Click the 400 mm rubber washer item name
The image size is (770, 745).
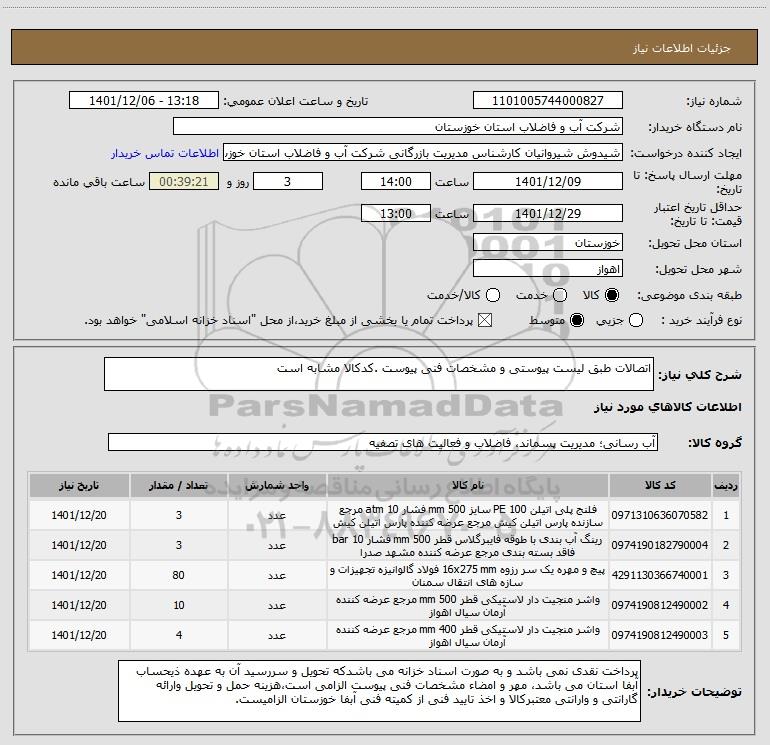coord(468,635)
